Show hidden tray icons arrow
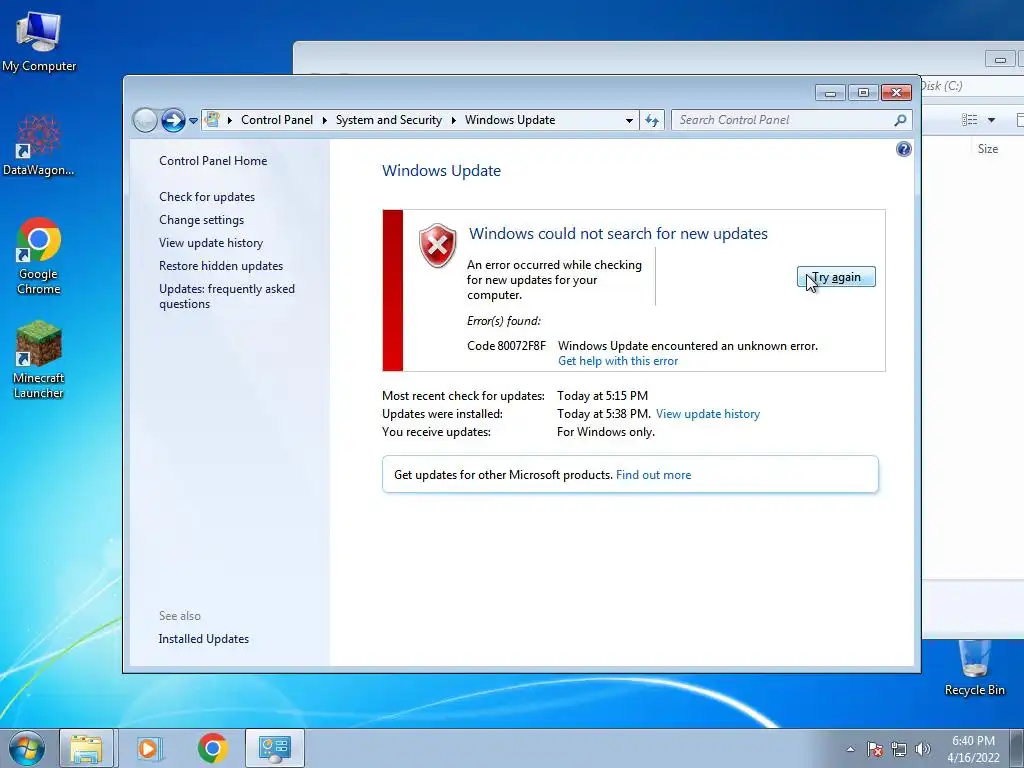This screenshot has height=768, width=1024. [x=850, y=749]
